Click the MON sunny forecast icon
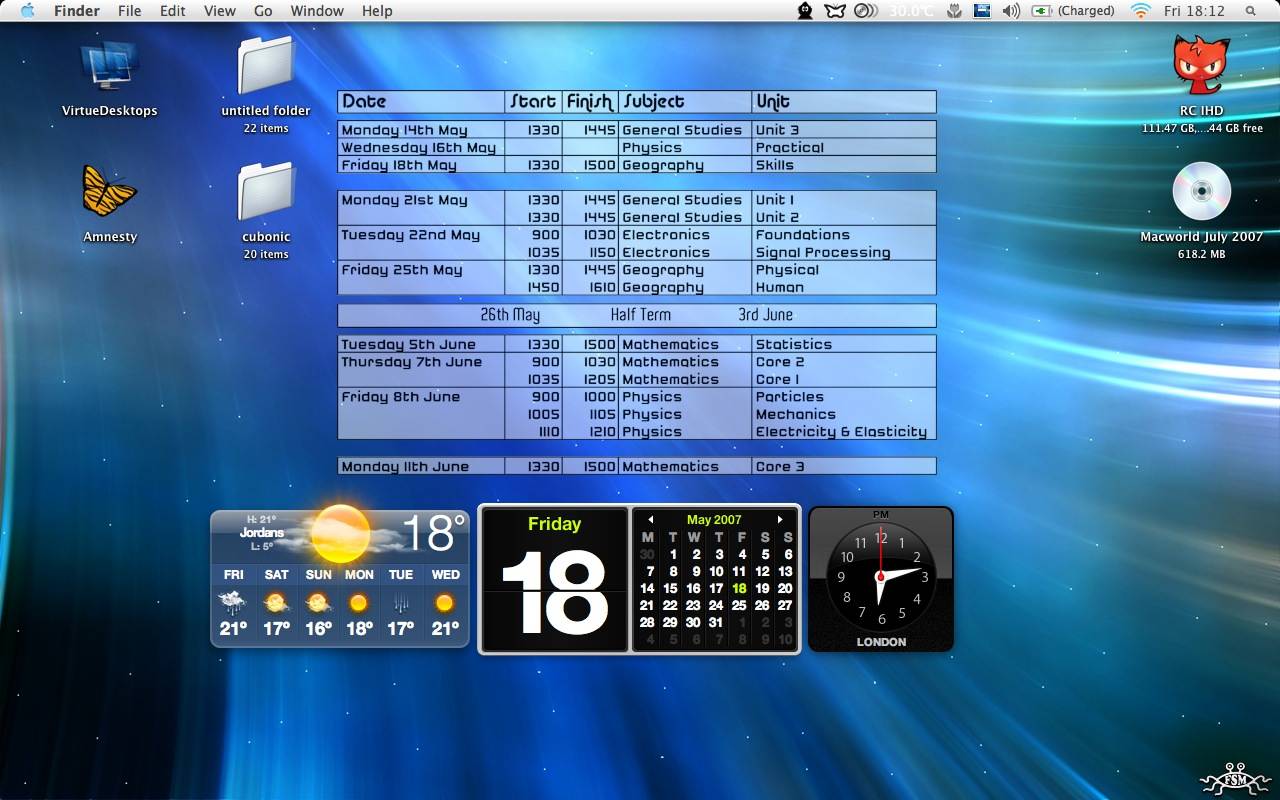 (x=359, y=603)
